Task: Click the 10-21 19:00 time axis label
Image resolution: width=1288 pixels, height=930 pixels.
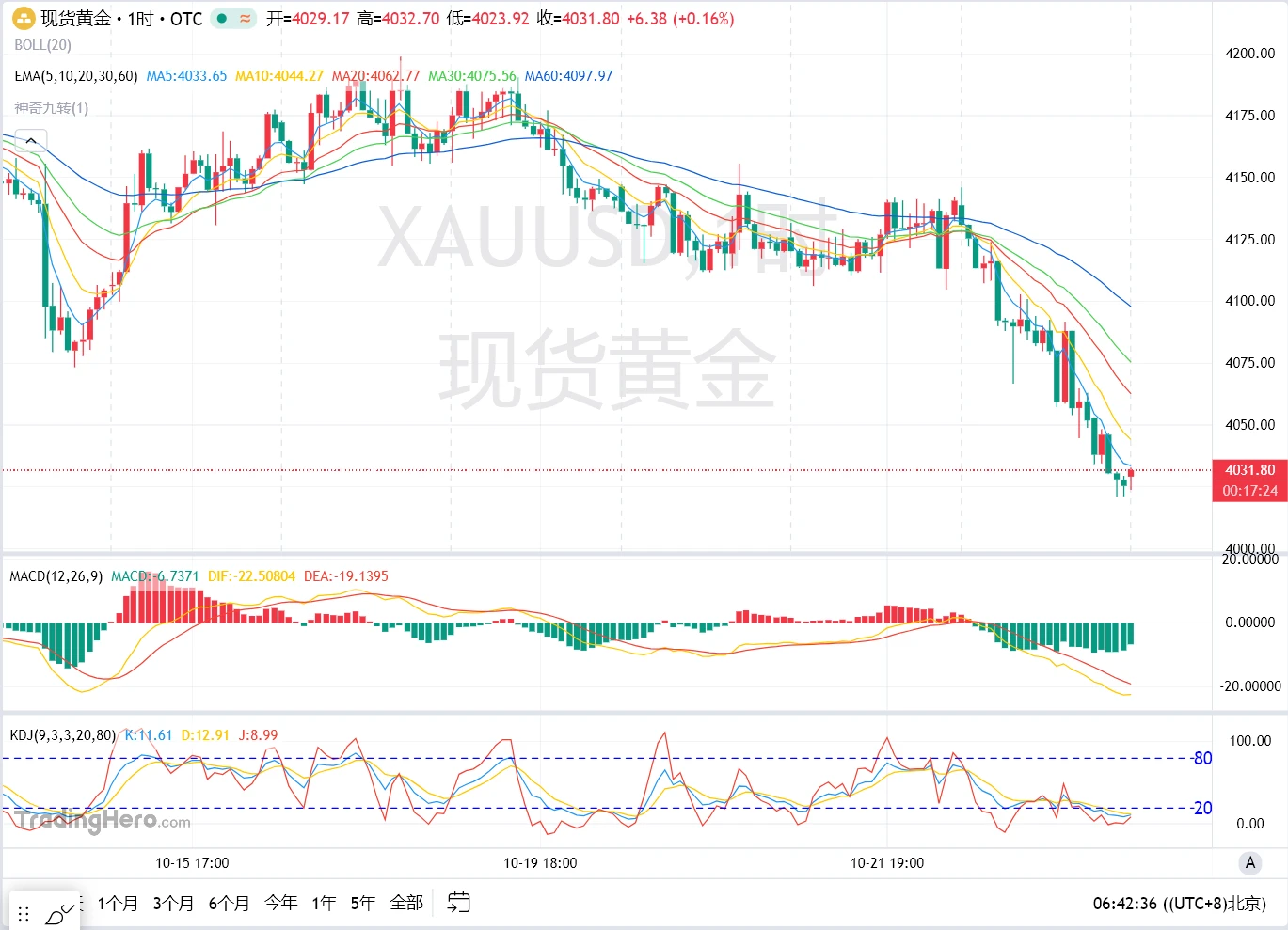Action: coord(887,863)
